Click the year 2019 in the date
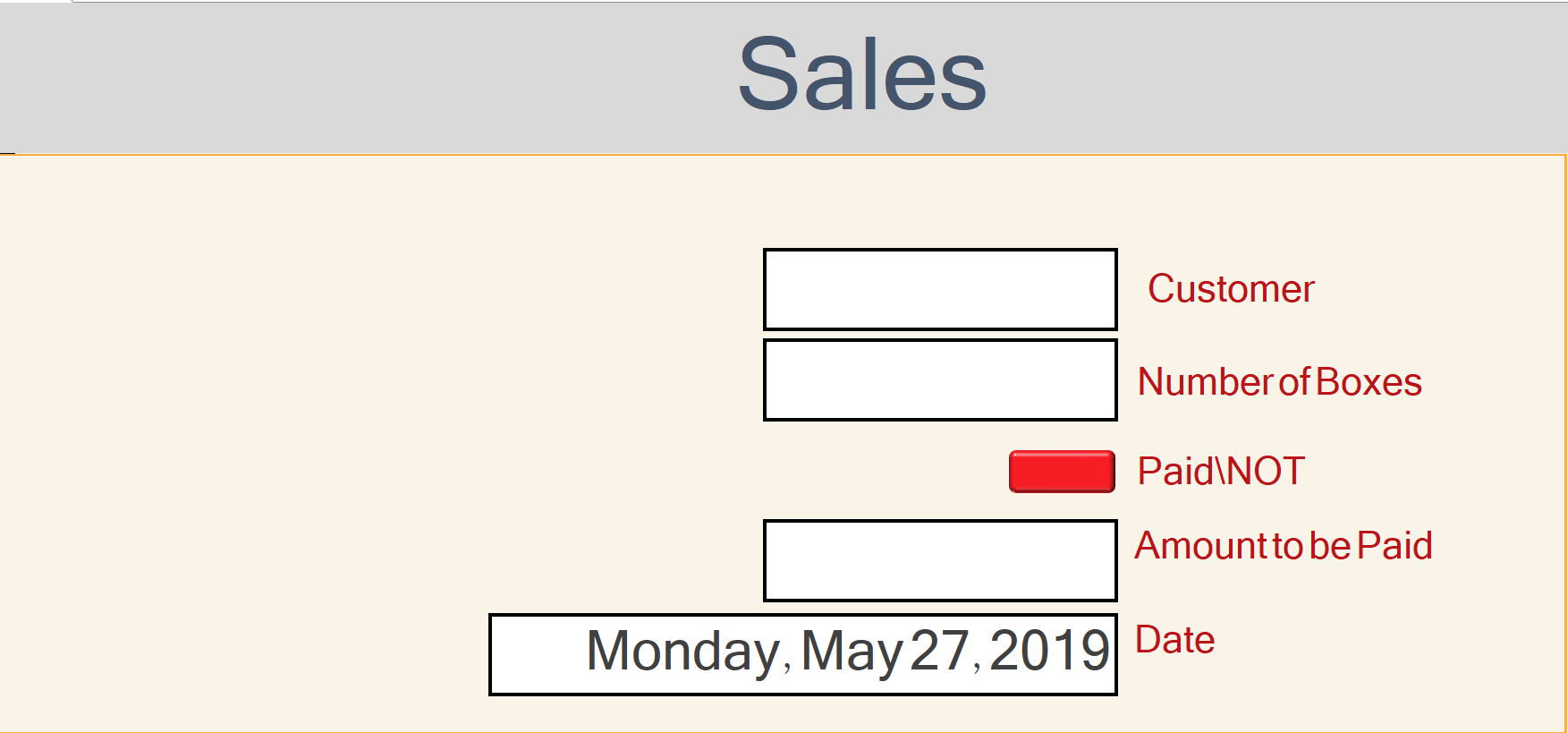Screen dimensions: 1568x733 [x=1049, y=651]
